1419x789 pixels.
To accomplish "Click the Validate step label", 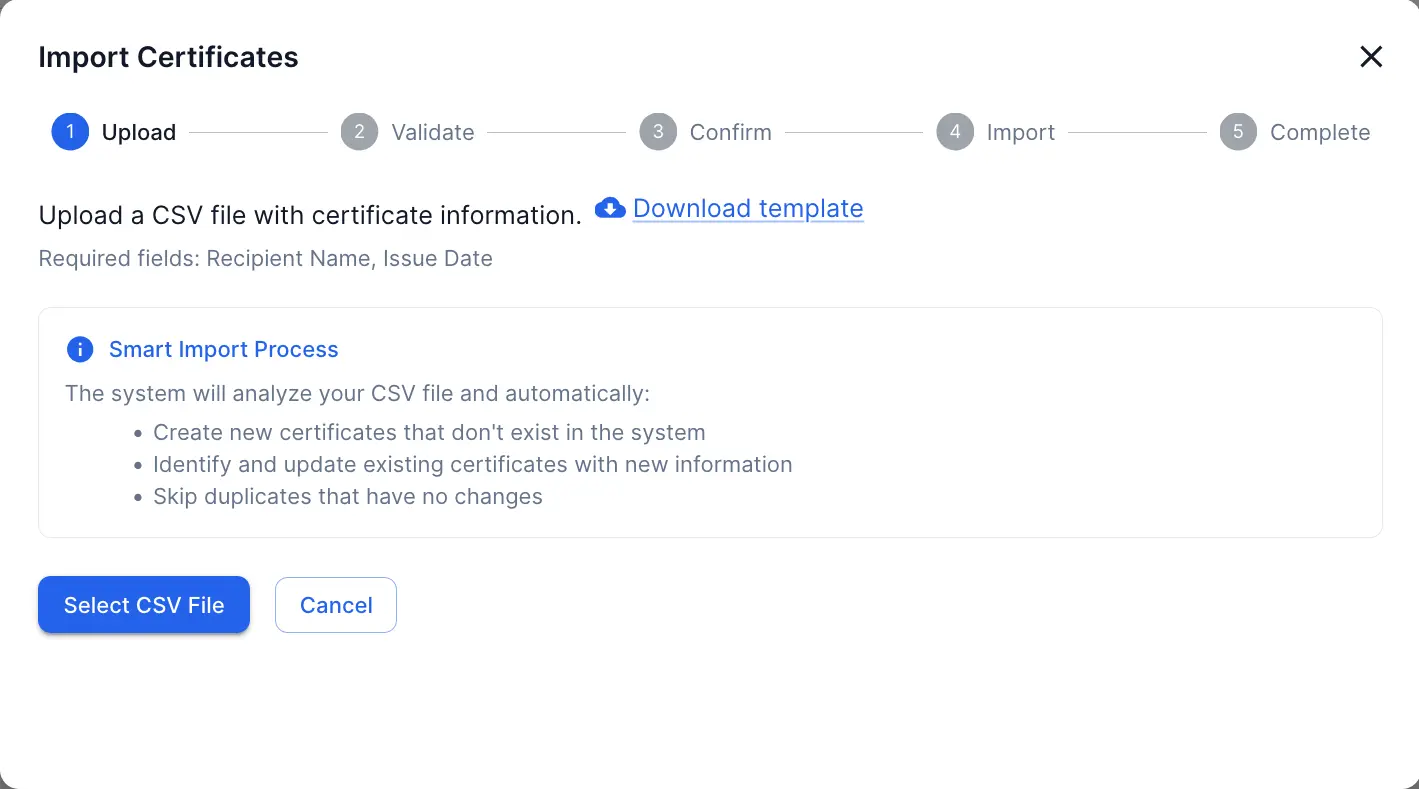I will [432, 132].
